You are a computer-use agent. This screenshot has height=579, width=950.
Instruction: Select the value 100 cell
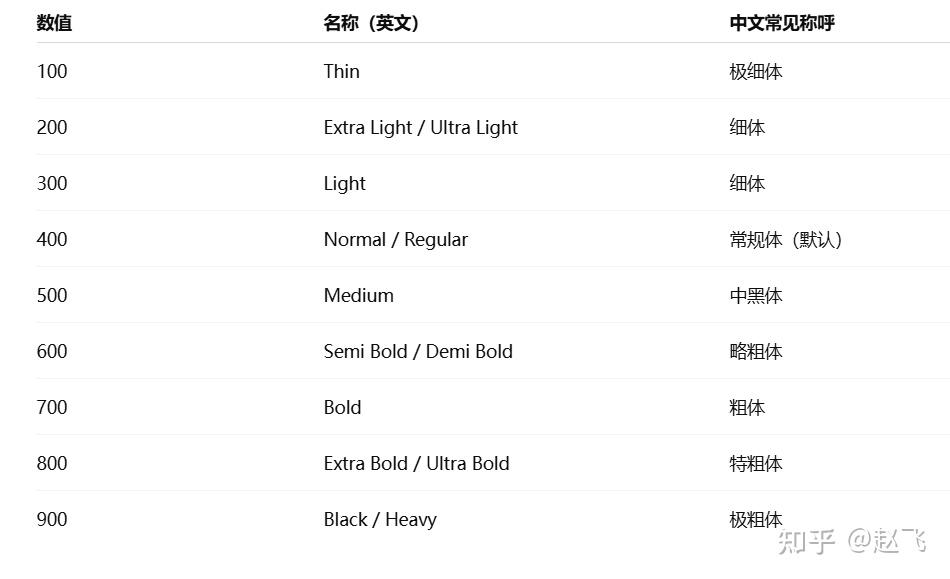(52, 71)
